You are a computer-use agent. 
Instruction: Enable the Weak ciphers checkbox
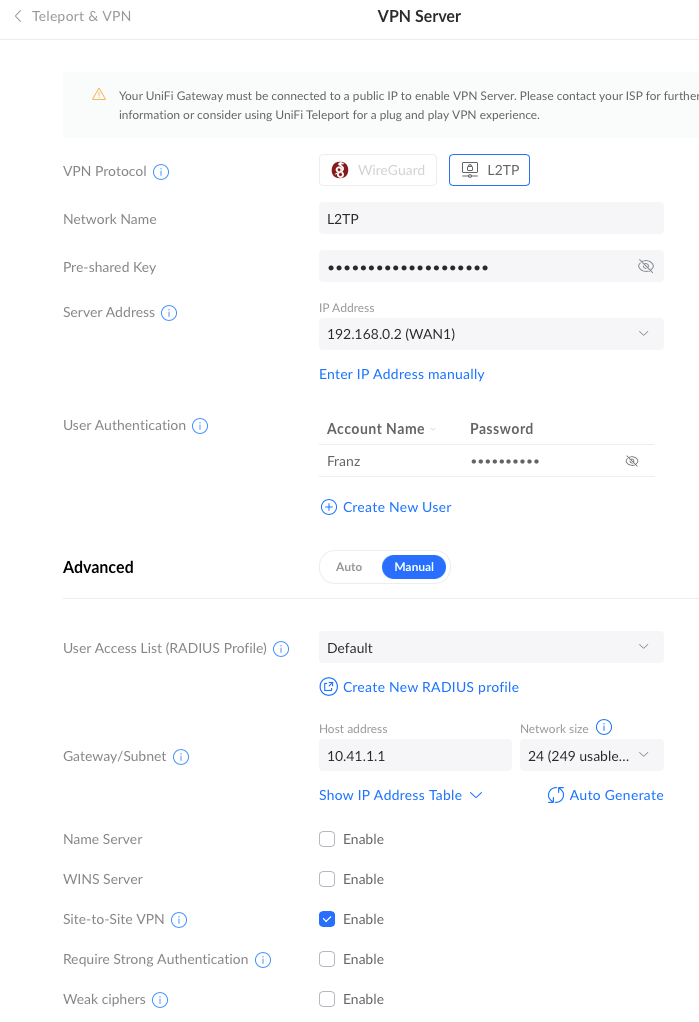click(x=327, y=999)
